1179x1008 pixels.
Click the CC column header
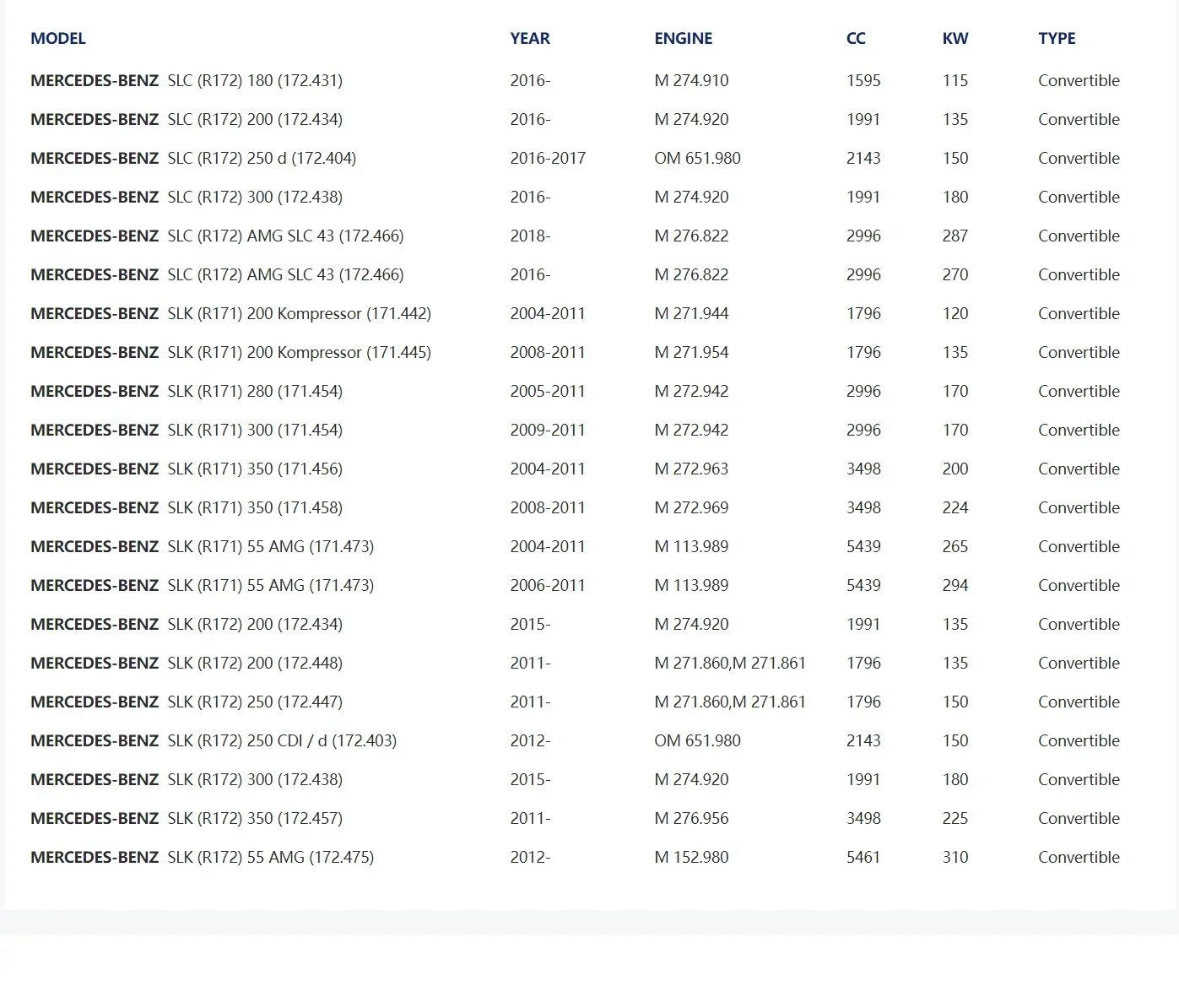(856, 39)
